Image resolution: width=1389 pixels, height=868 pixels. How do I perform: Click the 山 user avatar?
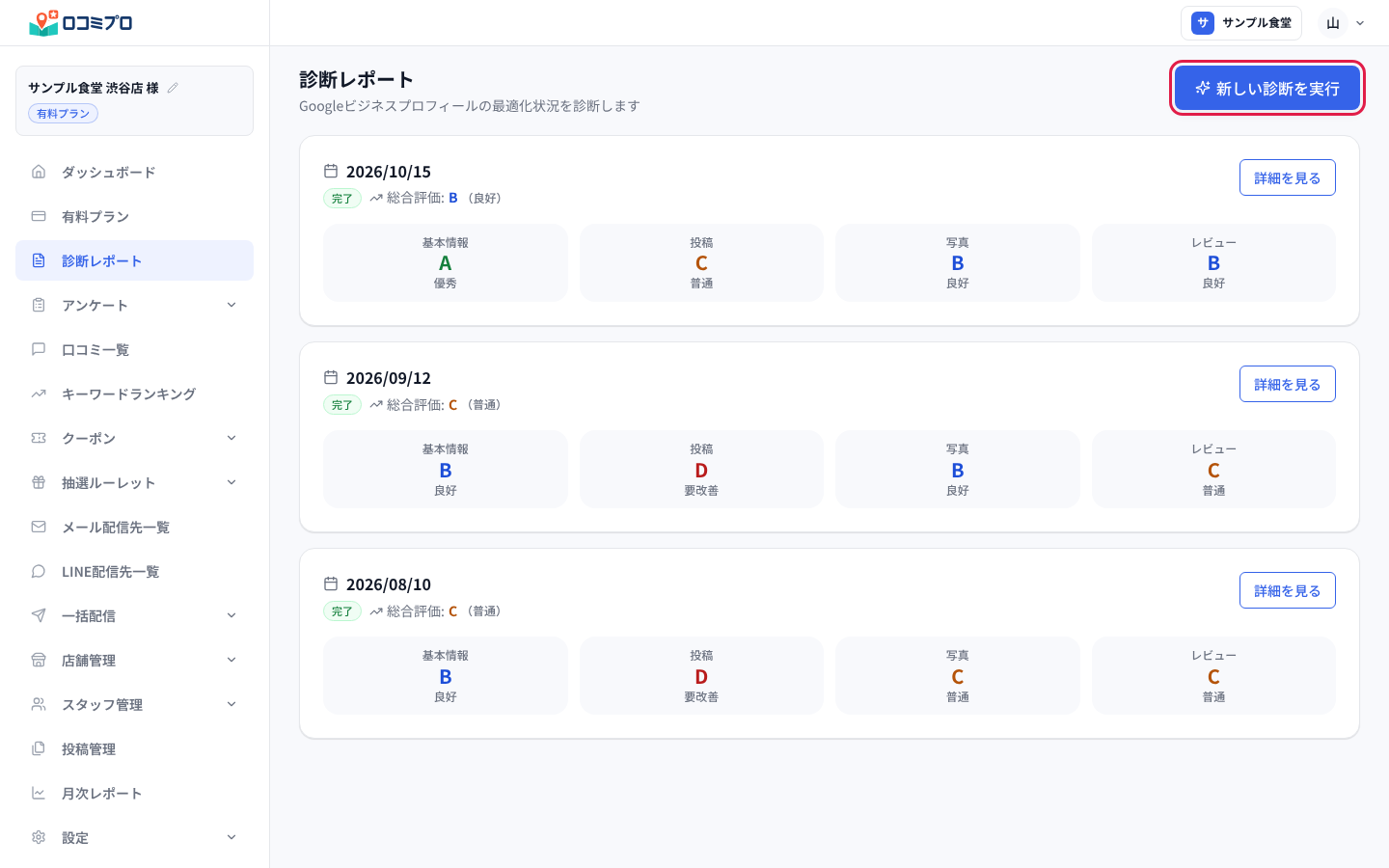tap(1333, 23)
